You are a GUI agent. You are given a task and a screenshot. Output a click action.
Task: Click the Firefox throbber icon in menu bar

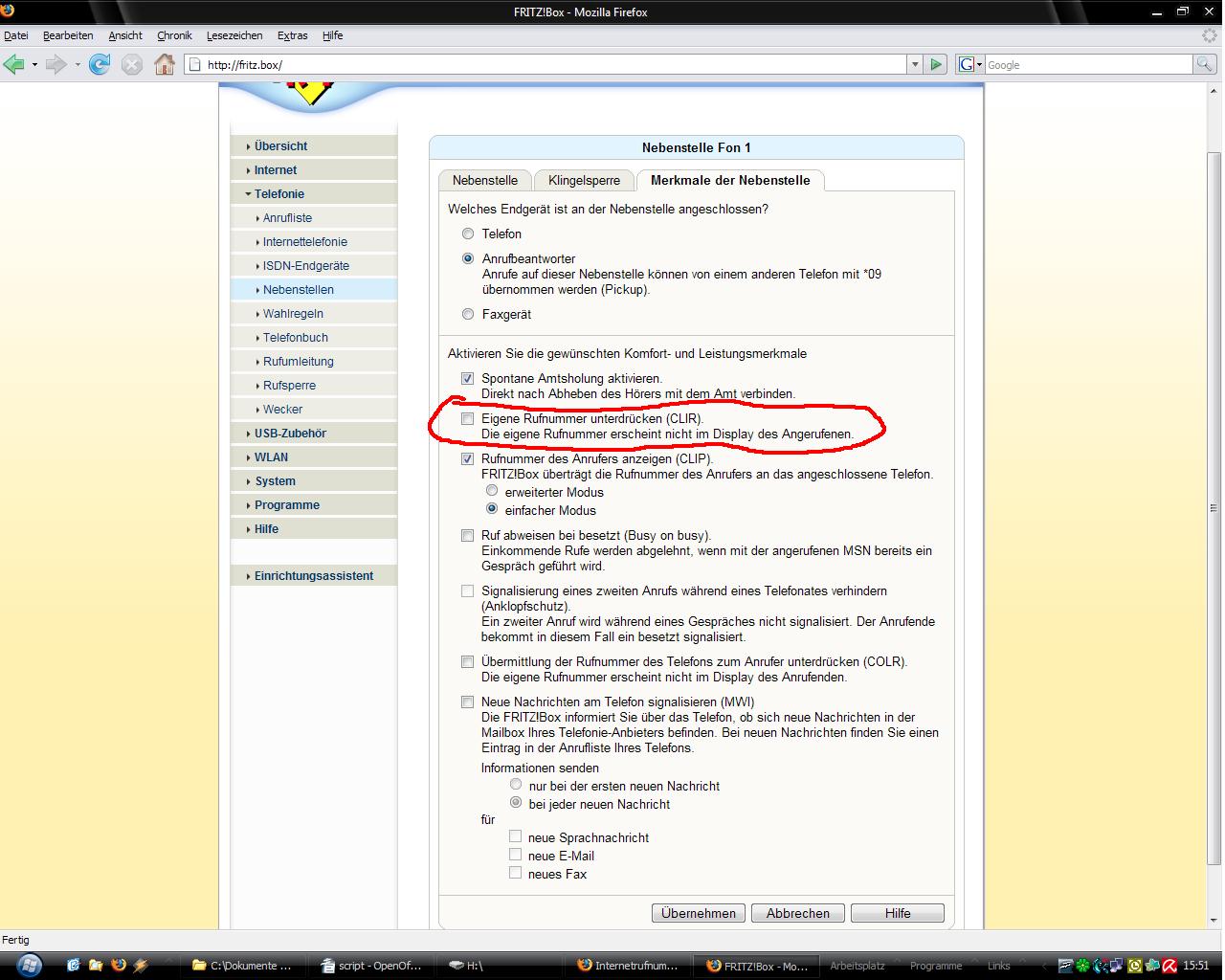pyautogui.click(x=1210, y=35)
